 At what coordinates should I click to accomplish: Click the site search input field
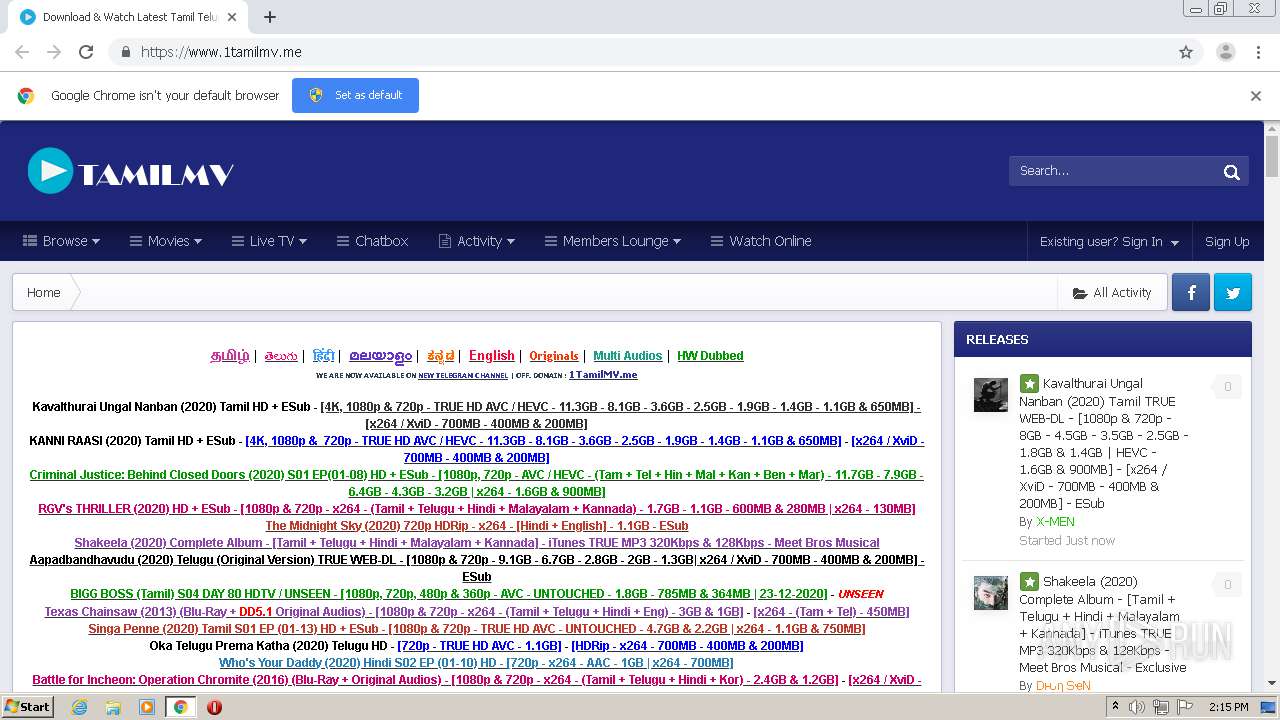[1112, 171]
